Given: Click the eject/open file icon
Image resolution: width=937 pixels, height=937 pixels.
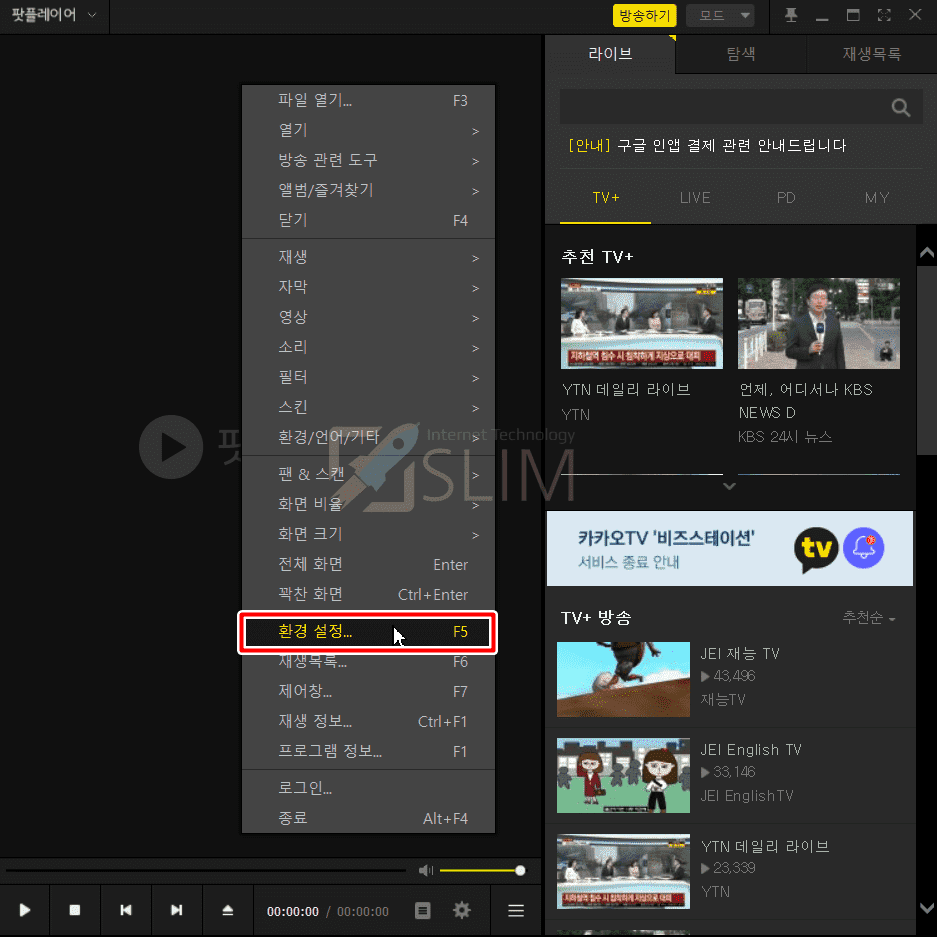Looking at the screenshot, I should pos(228,910).
